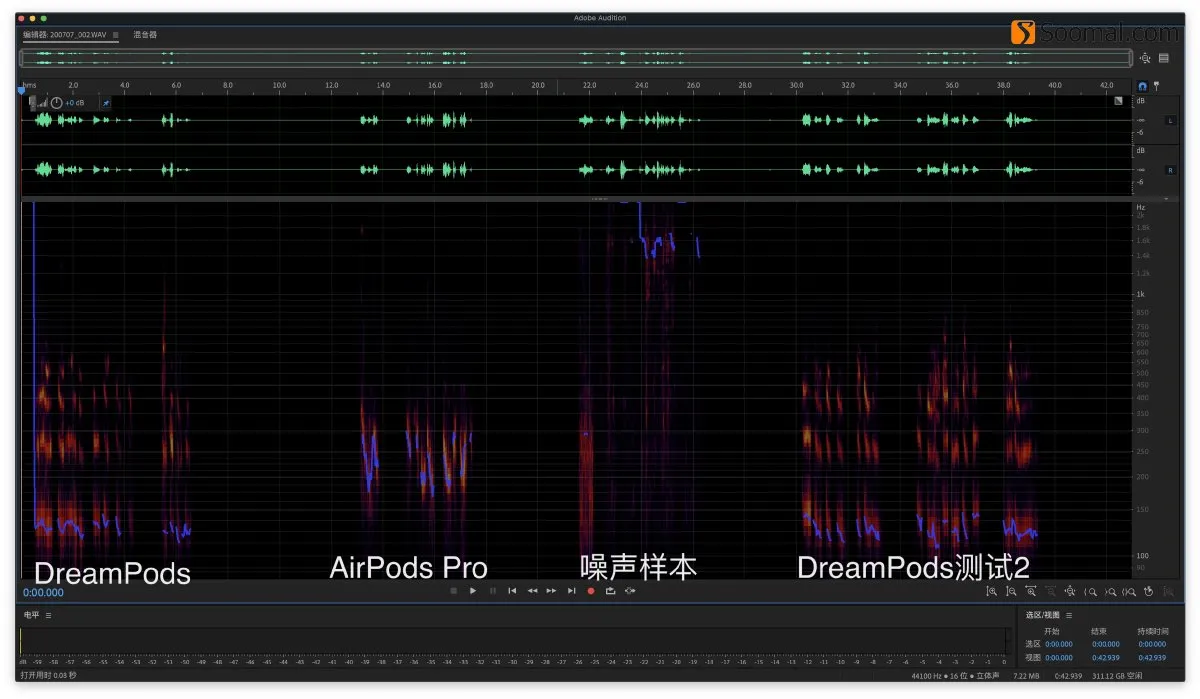Click the Zoom In at In Point icon
Screen dimensions: 1200x699
tap(1090, 591)
